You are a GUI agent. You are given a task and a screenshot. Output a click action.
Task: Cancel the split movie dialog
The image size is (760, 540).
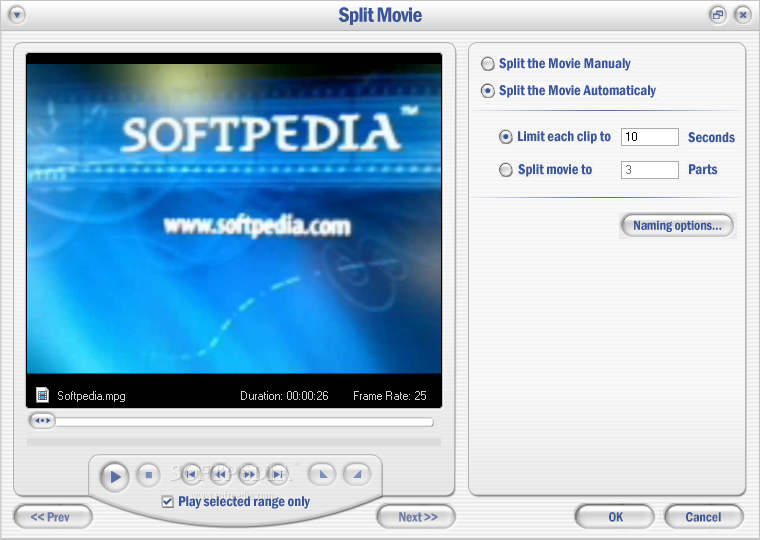tap(703, 517)
